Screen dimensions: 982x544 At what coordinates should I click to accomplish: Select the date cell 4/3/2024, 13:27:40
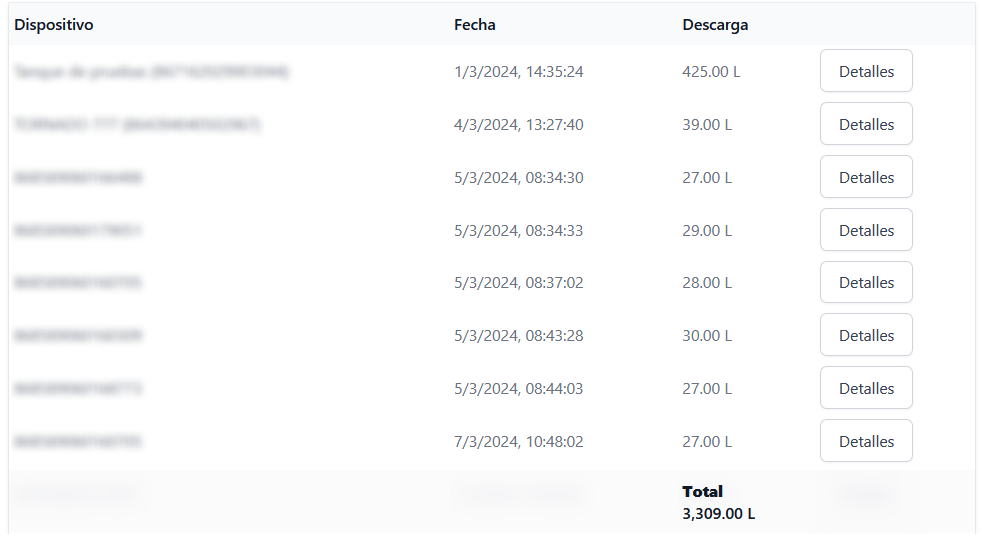[518, 125]
